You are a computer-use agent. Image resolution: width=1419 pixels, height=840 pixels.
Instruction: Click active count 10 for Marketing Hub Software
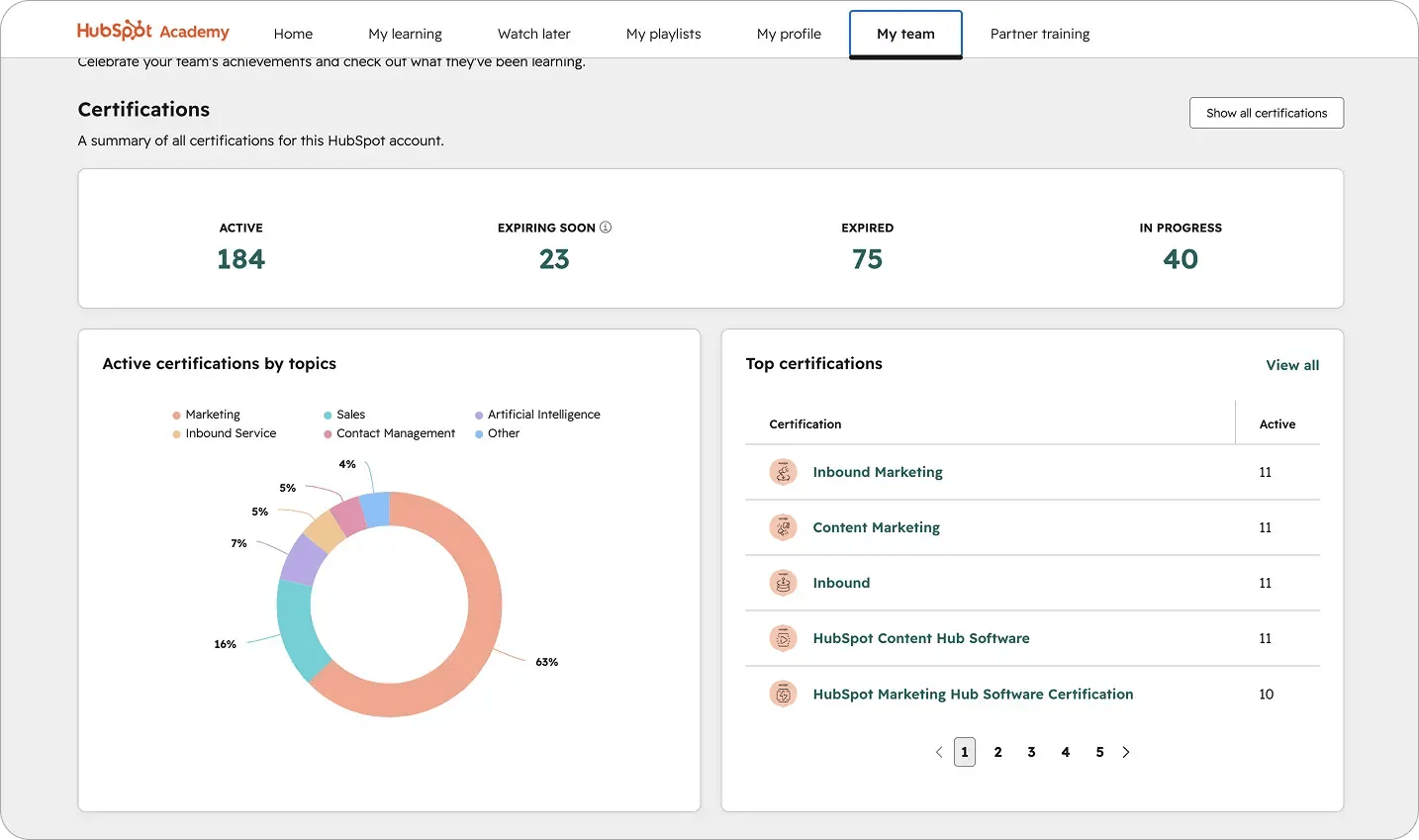(x=1266, y=695)
